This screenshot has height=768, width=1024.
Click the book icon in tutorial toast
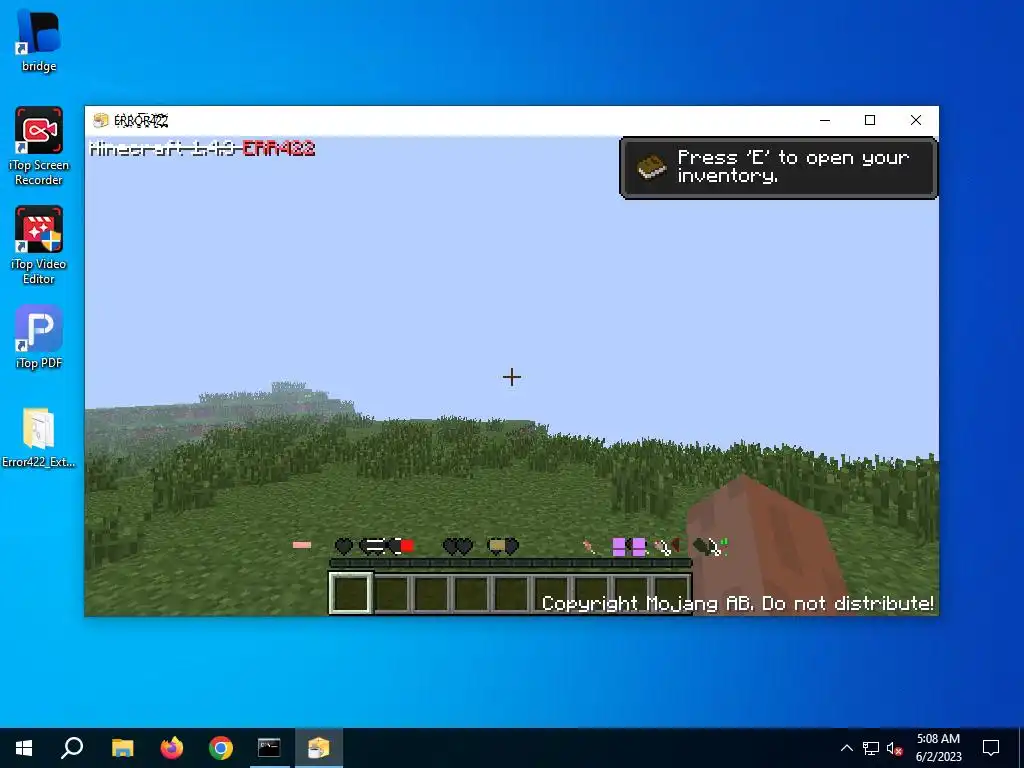point(651,167)
